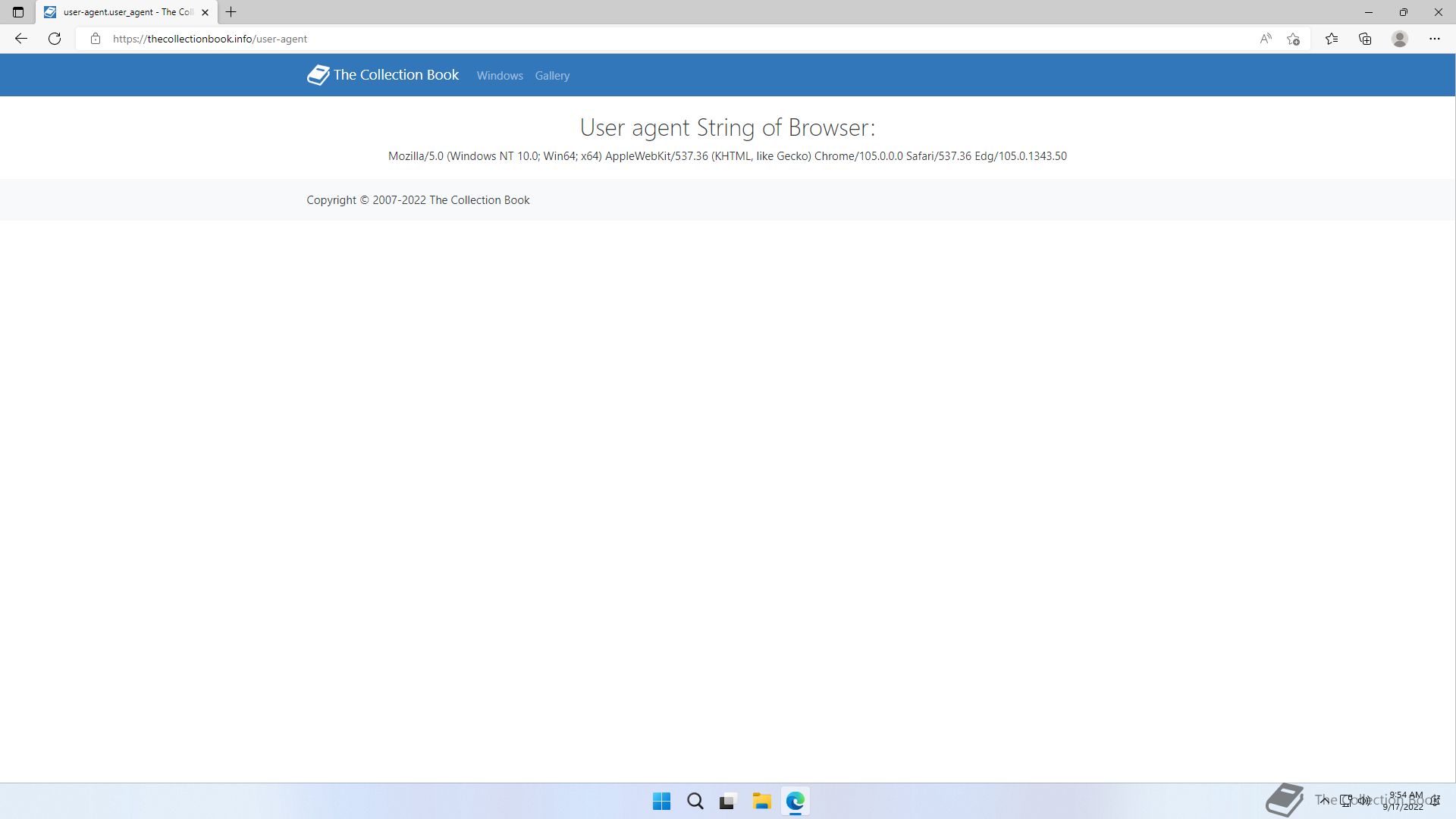
Task: Open the Favorites list
Action: 1332,39
